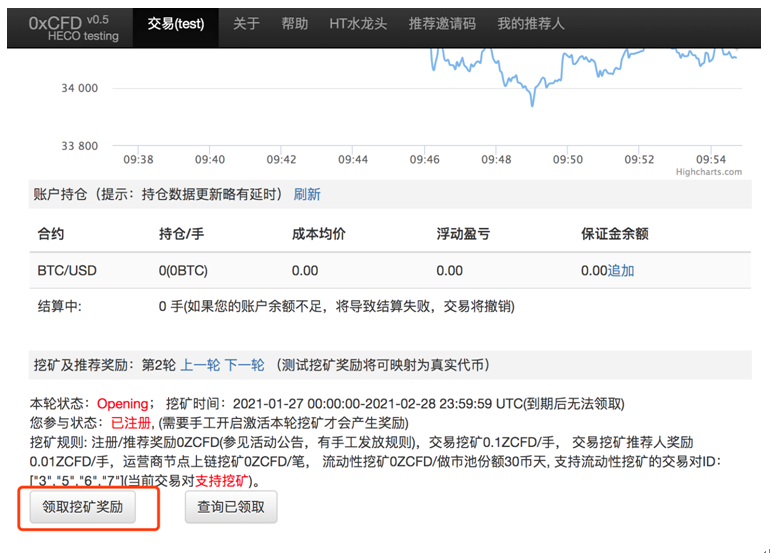Click the red 支持挖矿 status text
771x553 pixels.
(x=222, y=481)
